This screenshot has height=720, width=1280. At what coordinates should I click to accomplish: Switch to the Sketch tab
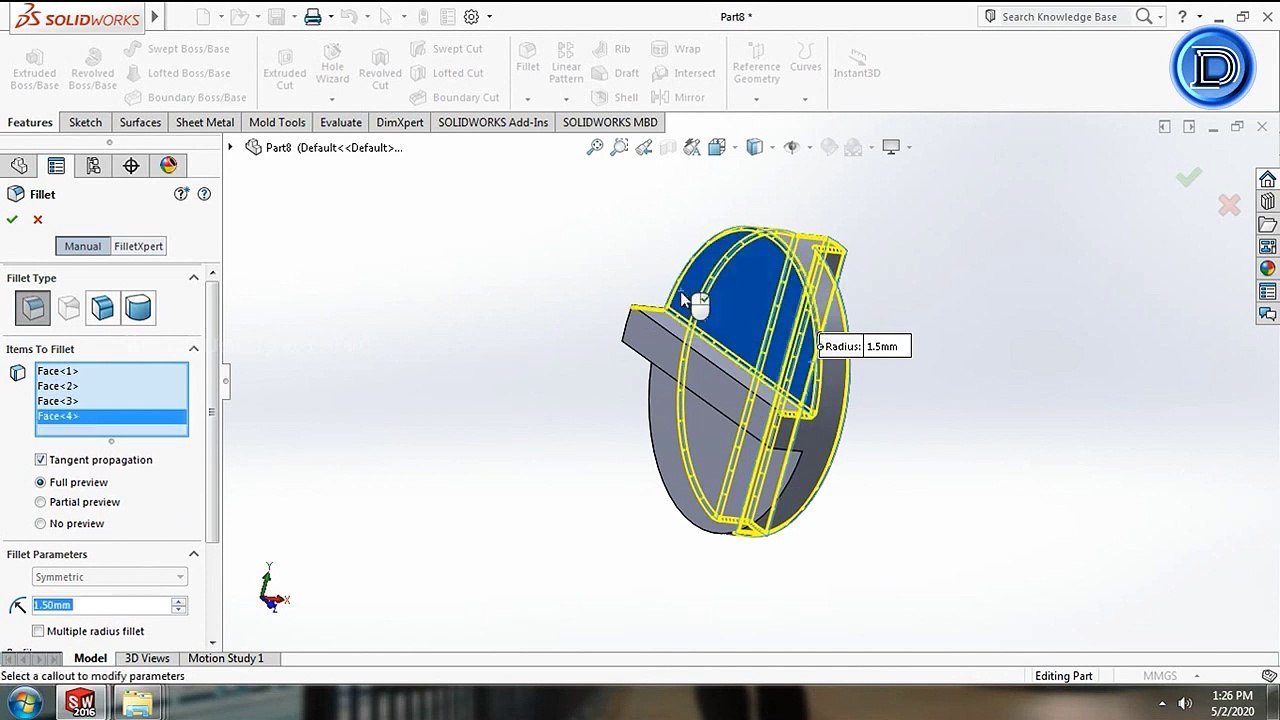pyautogui.click(x=85, y=122)
